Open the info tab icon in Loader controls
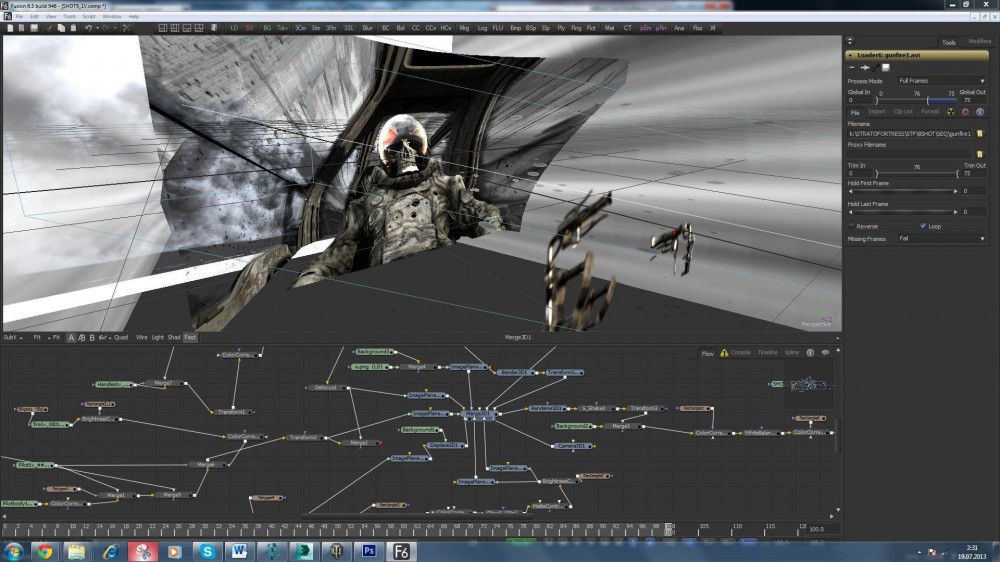Image resolution: width=1000 pixels, height=562 pixels. point(980,112)
